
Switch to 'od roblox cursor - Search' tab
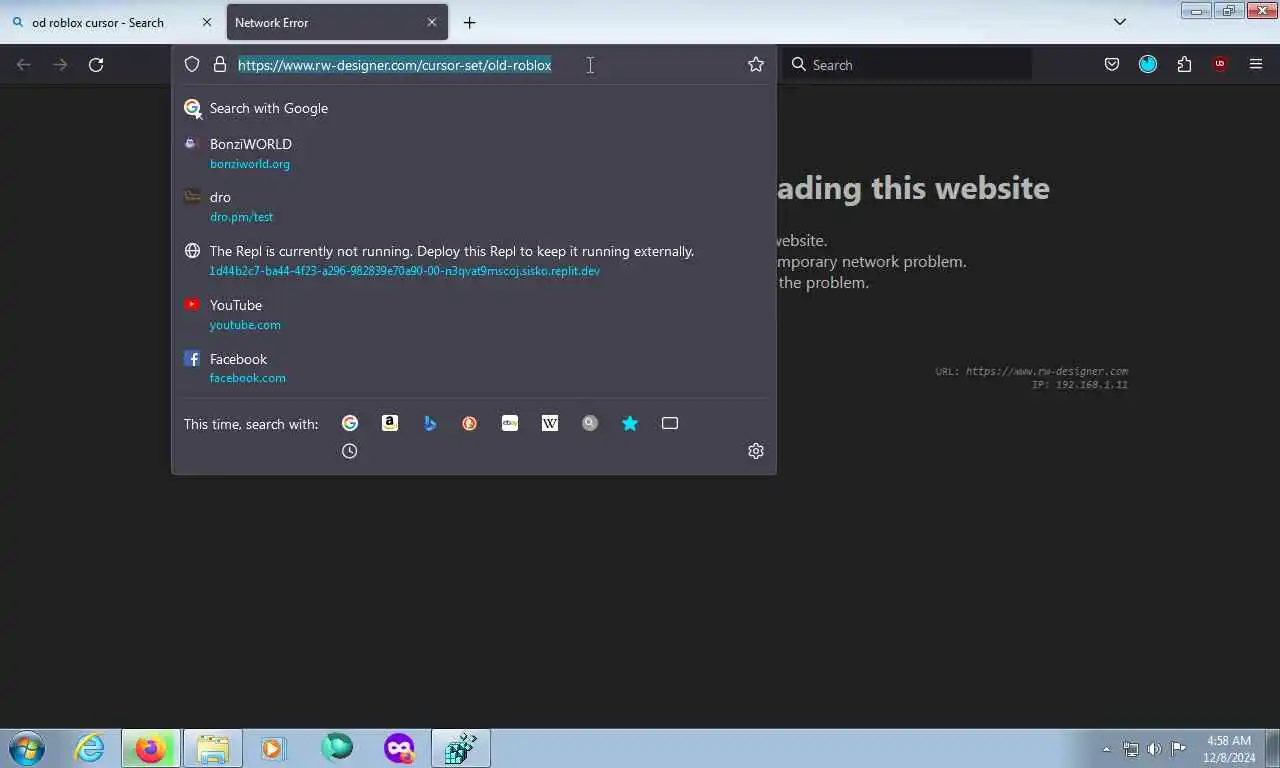coord(111,22)
